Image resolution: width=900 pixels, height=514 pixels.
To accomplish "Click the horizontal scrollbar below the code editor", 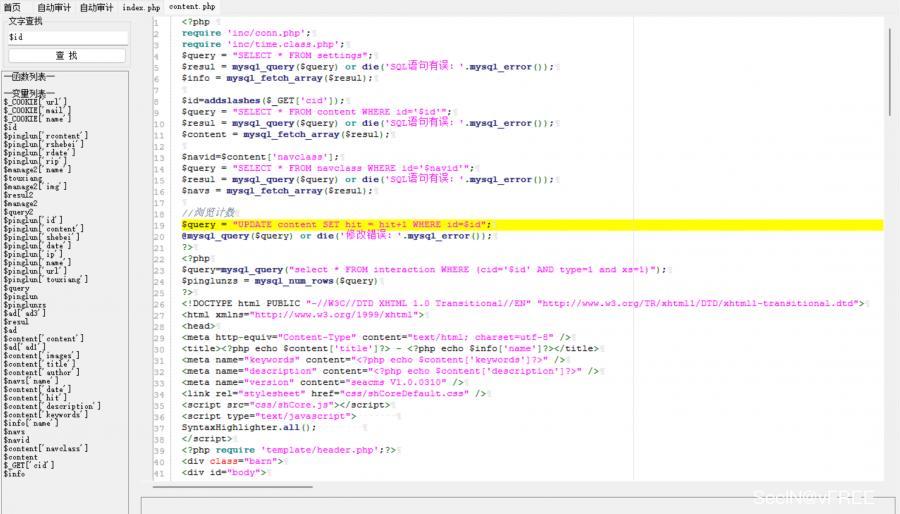I will [x=232, y=486].
